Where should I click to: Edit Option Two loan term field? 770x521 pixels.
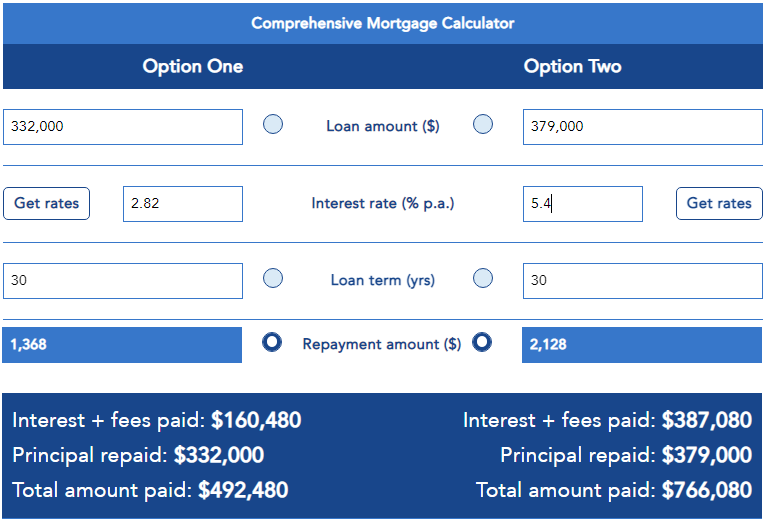[642, 281]
